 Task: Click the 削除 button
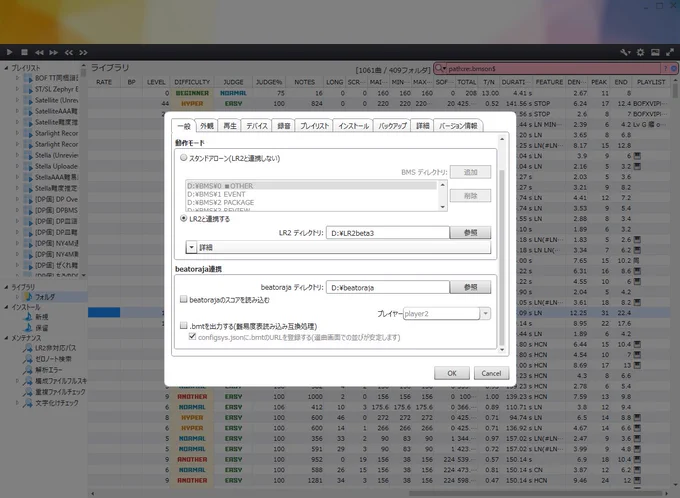coord(471,196)
